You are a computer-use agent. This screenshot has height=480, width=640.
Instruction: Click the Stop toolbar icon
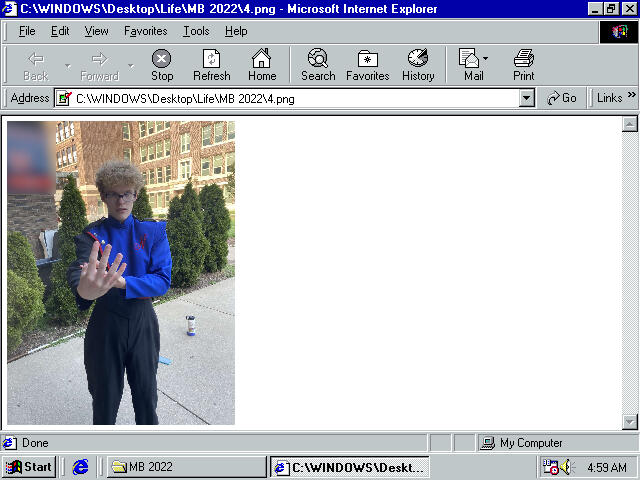coord(161,65)
